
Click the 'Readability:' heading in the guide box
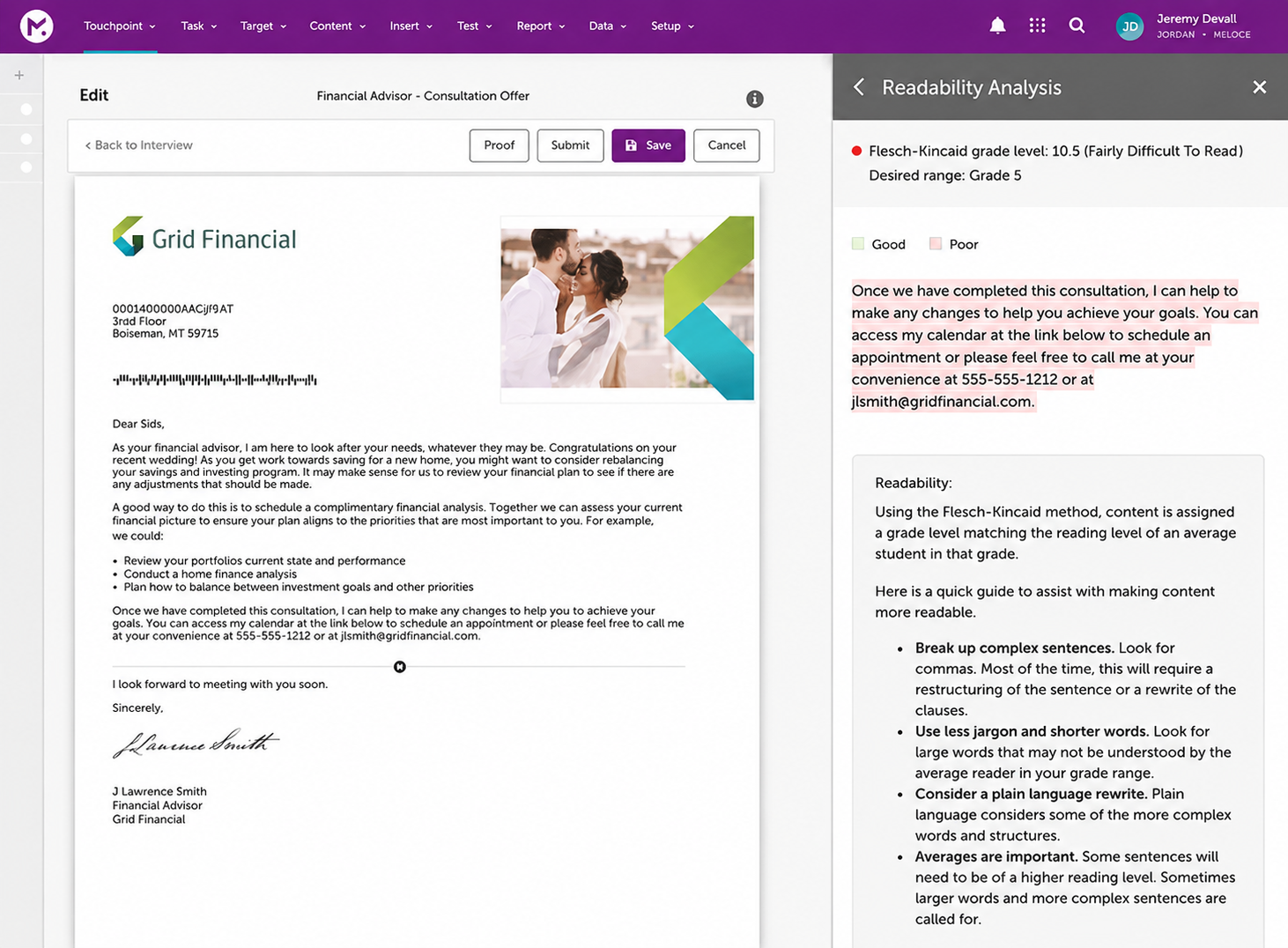tap(914, 483)
